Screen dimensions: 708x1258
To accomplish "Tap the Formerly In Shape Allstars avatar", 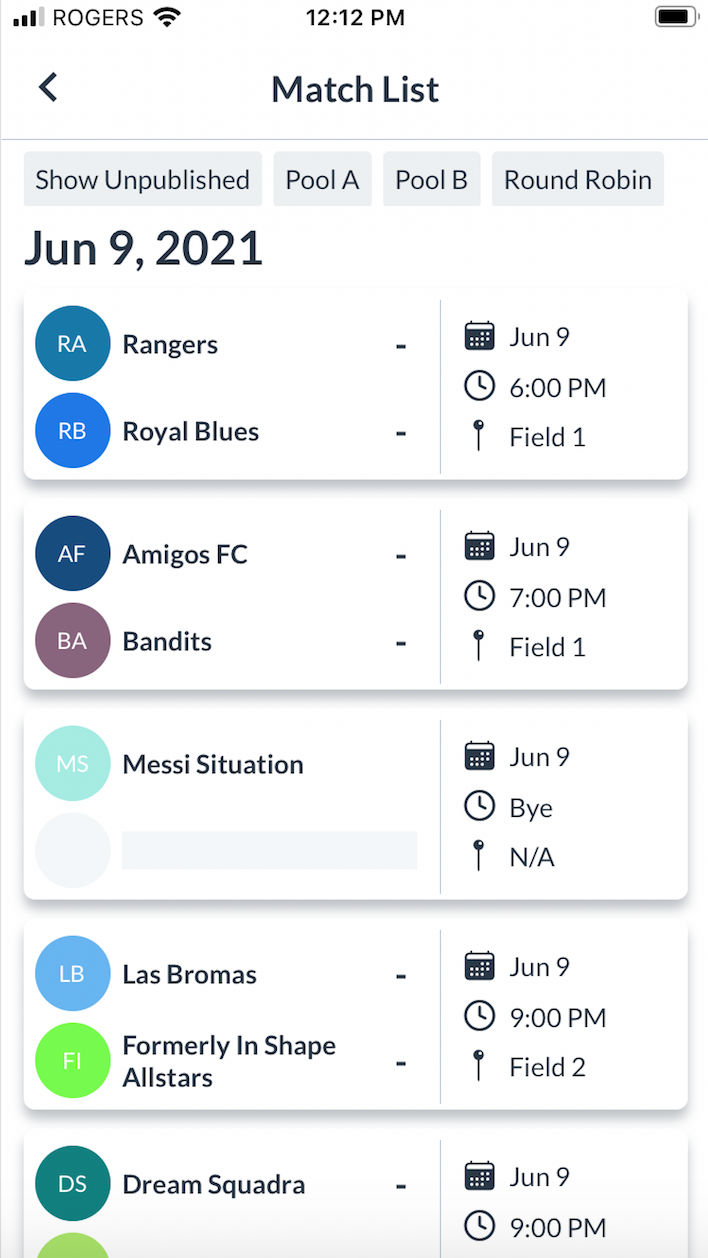I will (x=72, y=1061).
